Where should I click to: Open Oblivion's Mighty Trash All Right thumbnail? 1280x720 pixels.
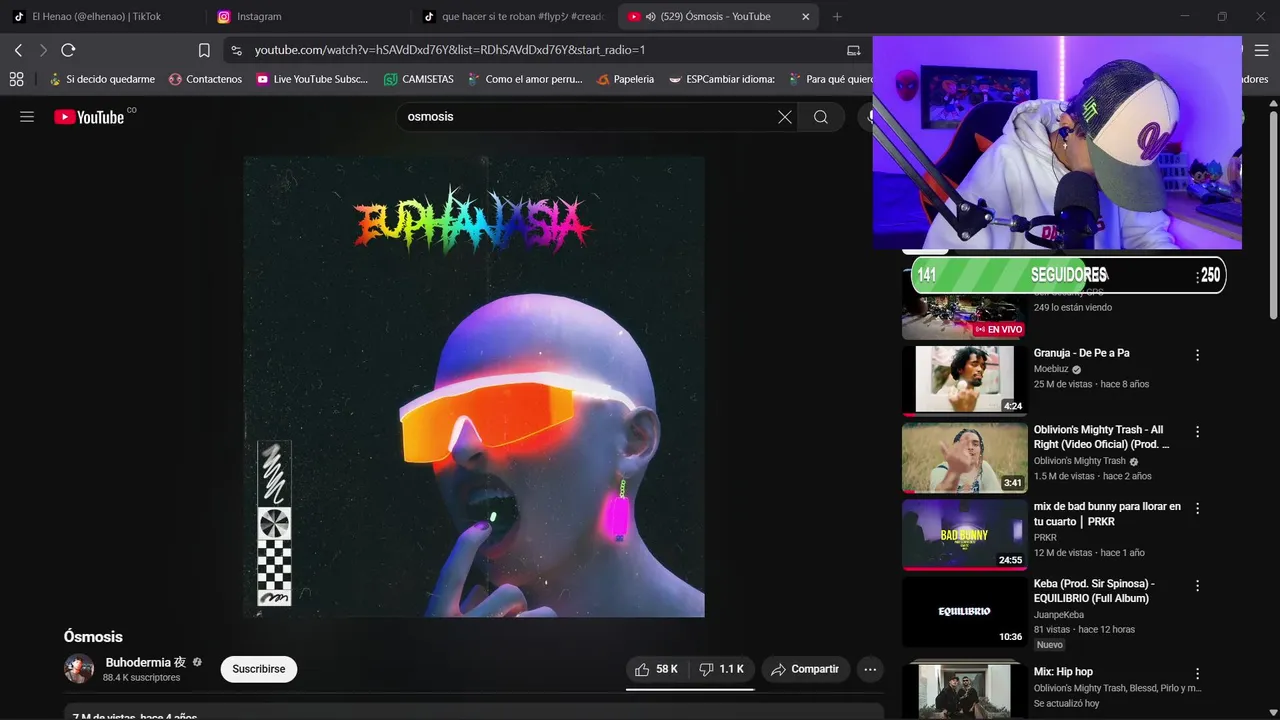tap(964, 457)
